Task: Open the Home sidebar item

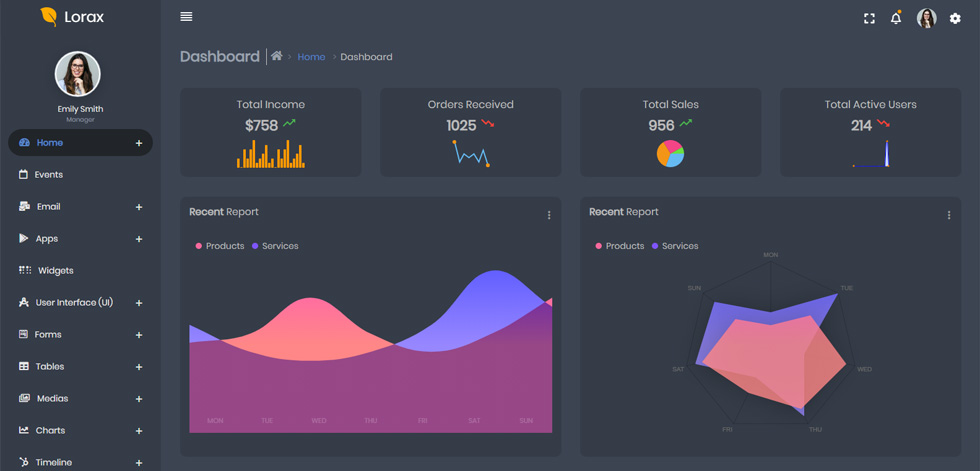Action: 80,142
